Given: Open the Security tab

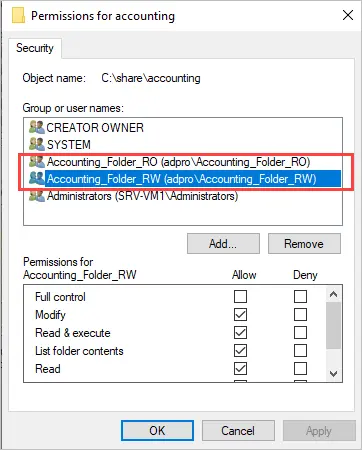Looking at the screenshot, I should 35,48.
